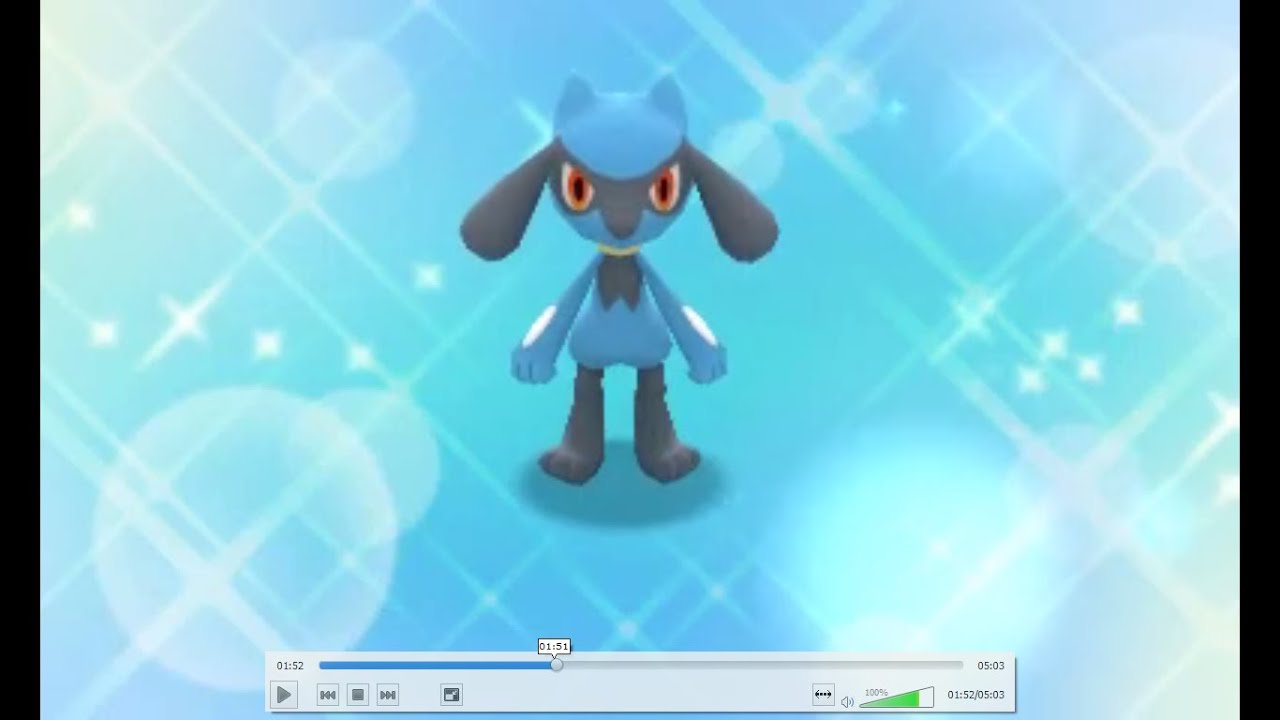This screenshot has height=720, width=1280.
Task: Click the green volume triangle control
Action: pos(897,699)
